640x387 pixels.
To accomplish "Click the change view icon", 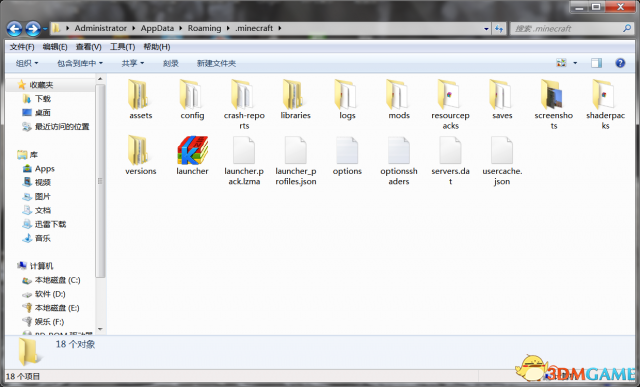I will (562, 63).
